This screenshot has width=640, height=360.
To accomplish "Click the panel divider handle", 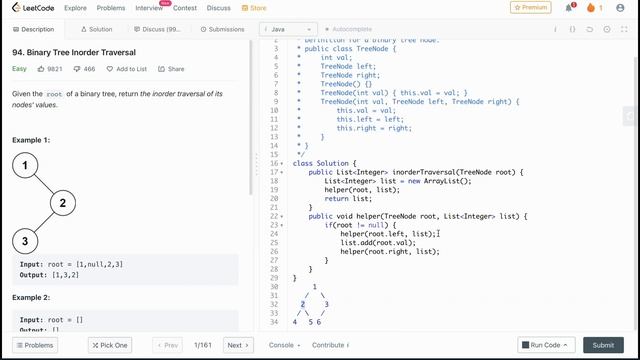I will click(256, 164).
